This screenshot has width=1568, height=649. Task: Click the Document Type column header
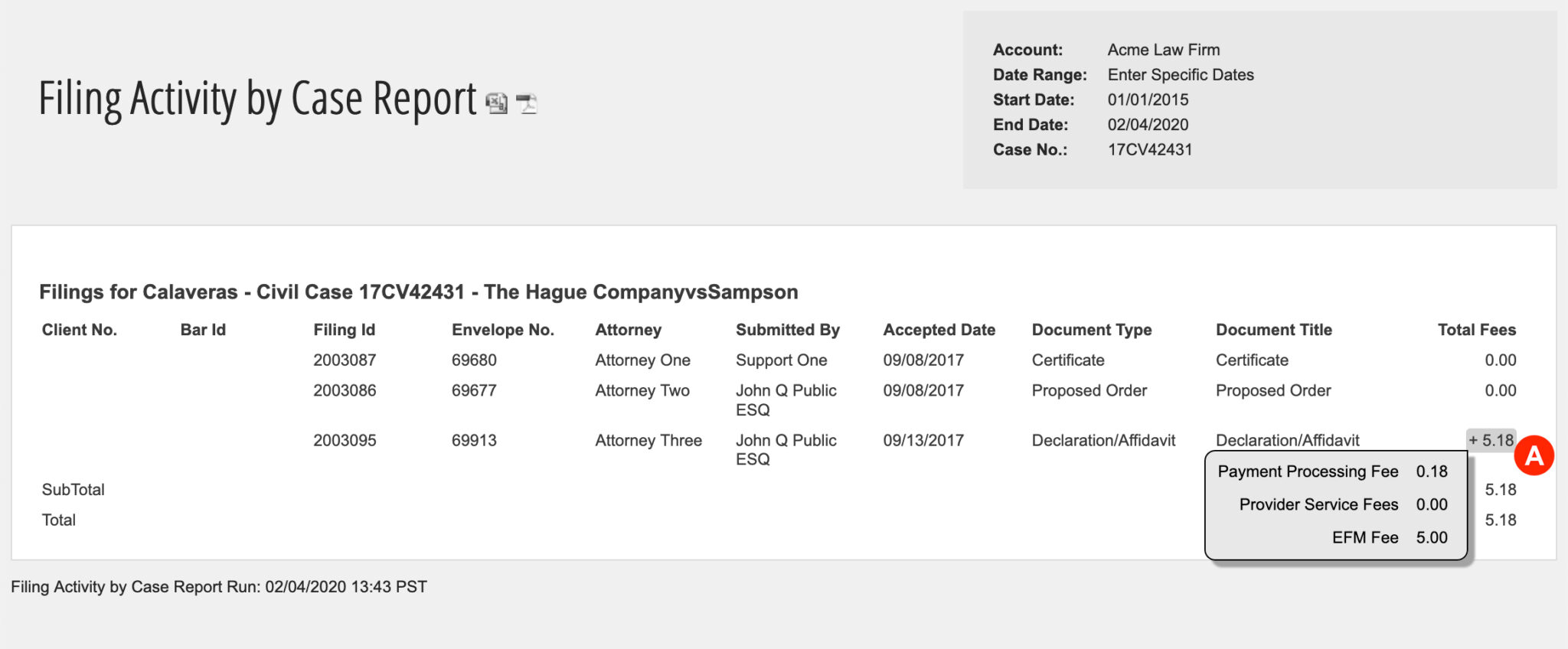coord(1092,329)
